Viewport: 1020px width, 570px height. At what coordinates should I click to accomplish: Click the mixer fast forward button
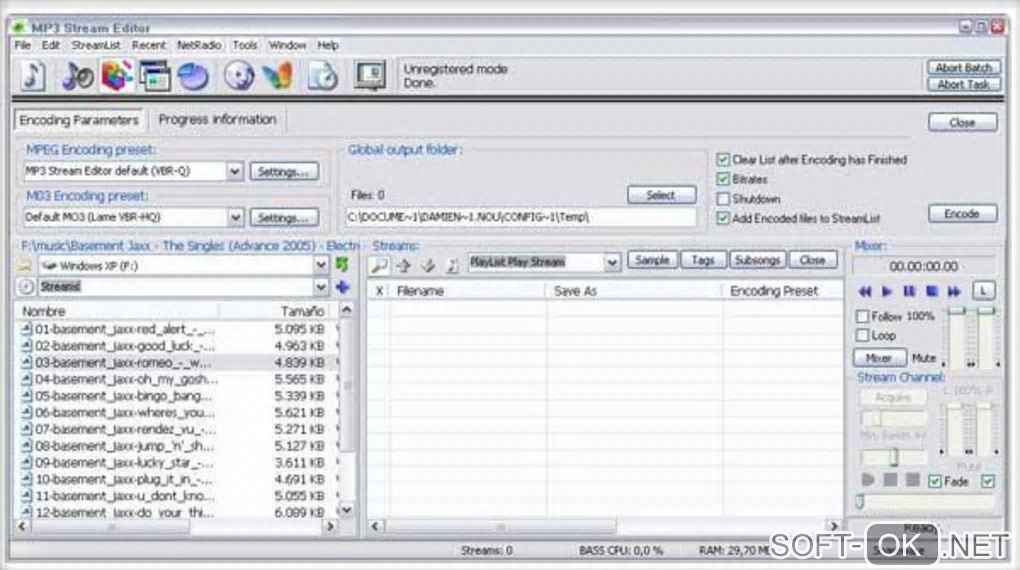point(954,292)
